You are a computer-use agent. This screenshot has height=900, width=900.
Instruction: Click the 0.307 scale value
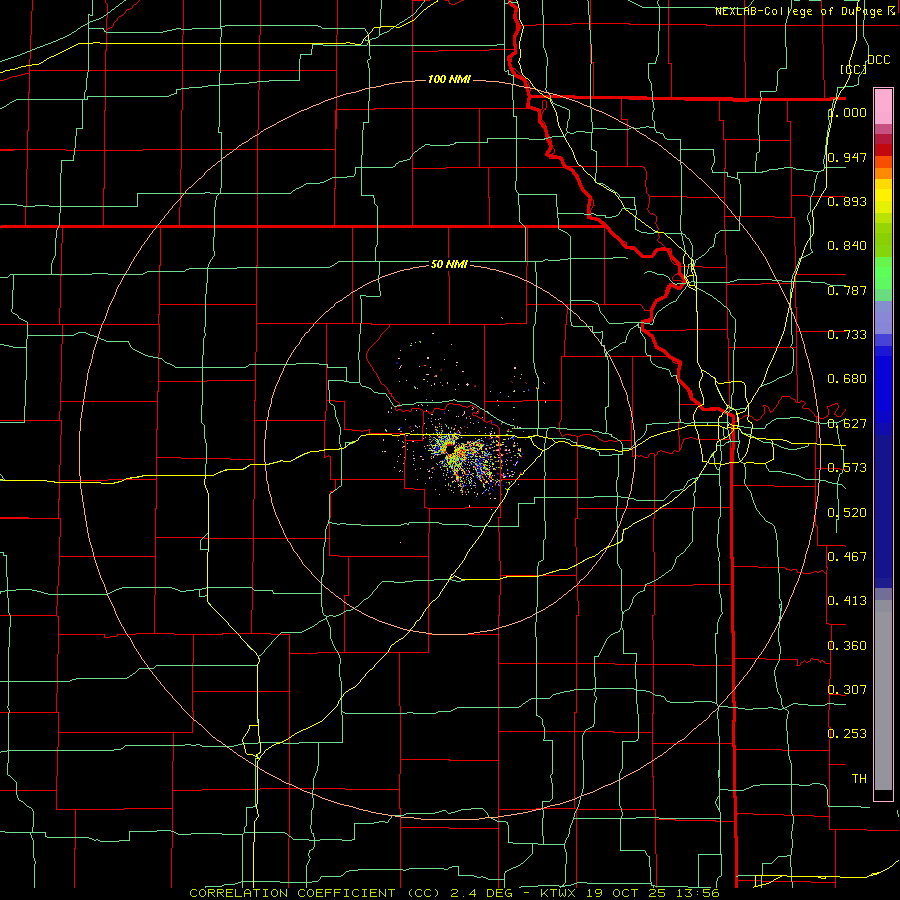(847, 689)
